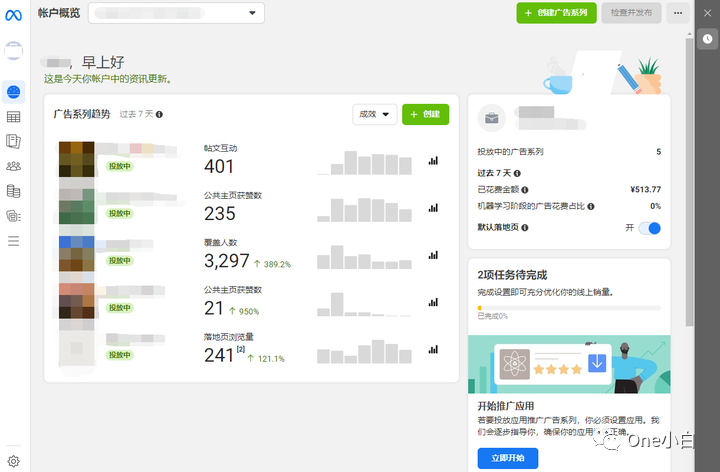The height and width of the screenshot is (472, 720).
Task: Close the panel with the X icon
Action: click(x=708, y=13)
